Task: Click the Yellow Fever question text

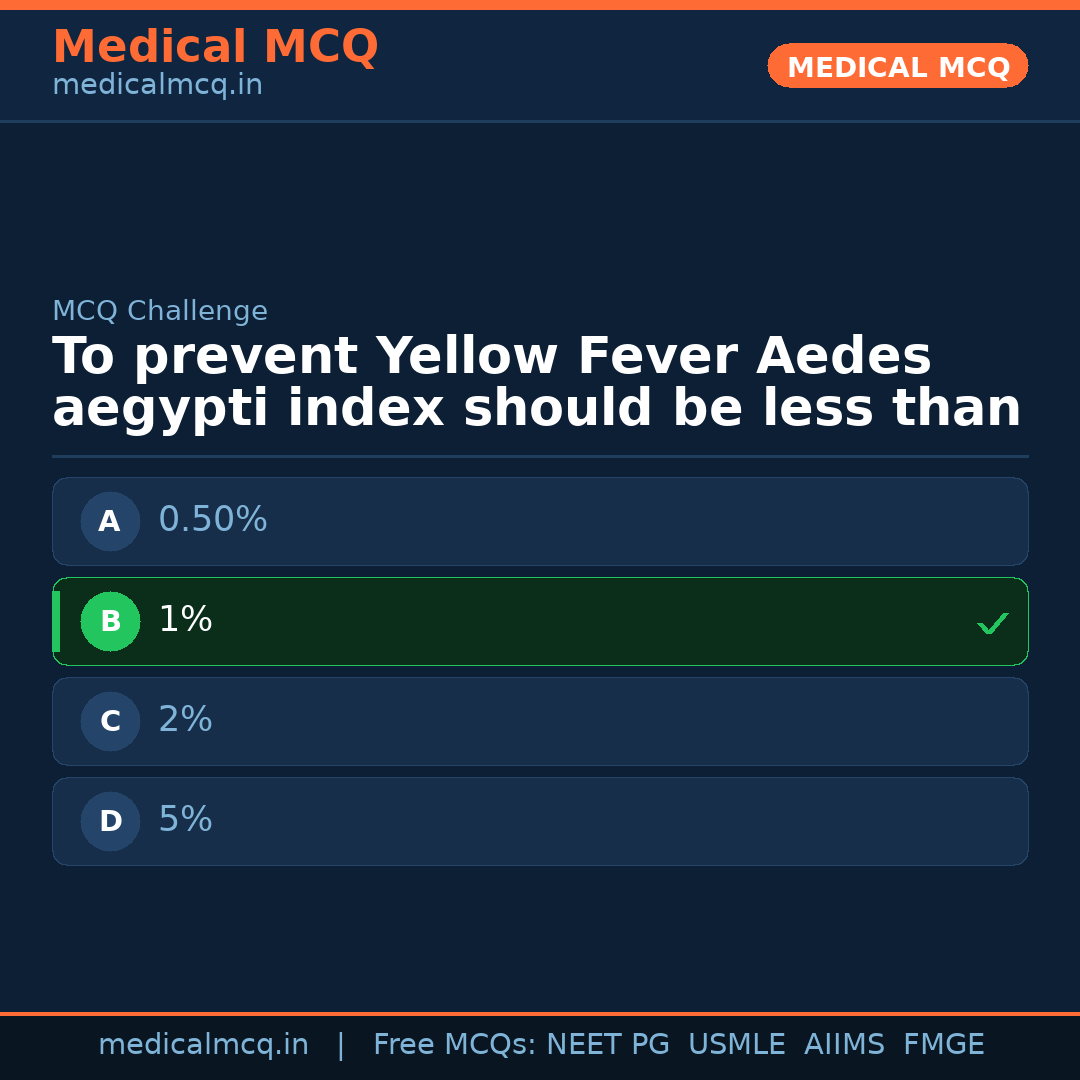Action: pos(536,383)
